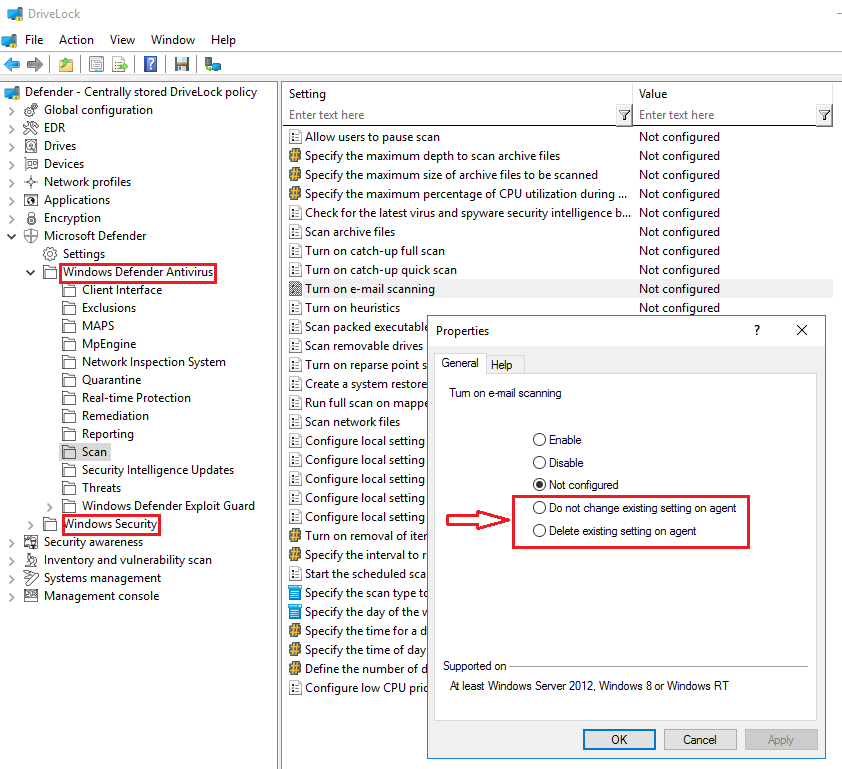Open the Window menu

(x=173, y=40)
